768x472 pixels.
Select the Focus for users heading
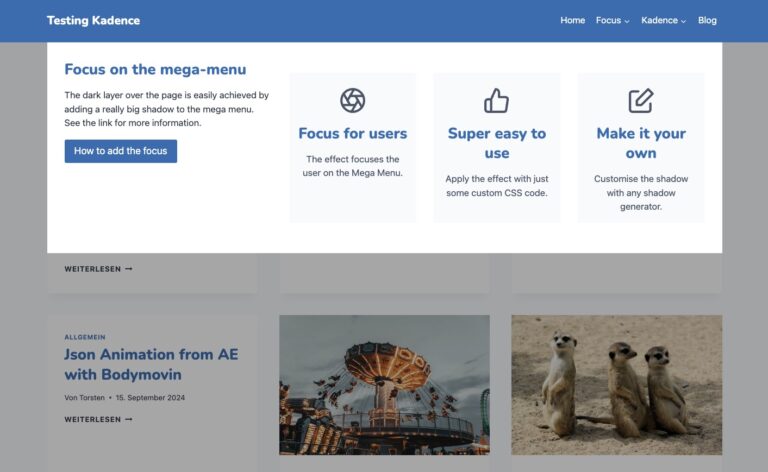[x=352, y=133]
